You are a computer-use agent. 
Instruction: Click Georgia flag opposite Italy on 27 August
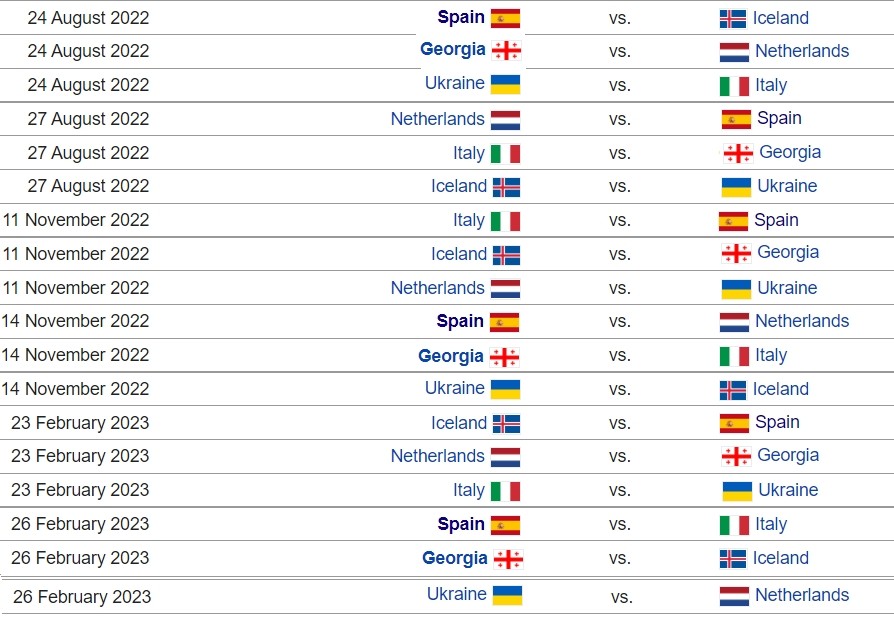[738, 153]
